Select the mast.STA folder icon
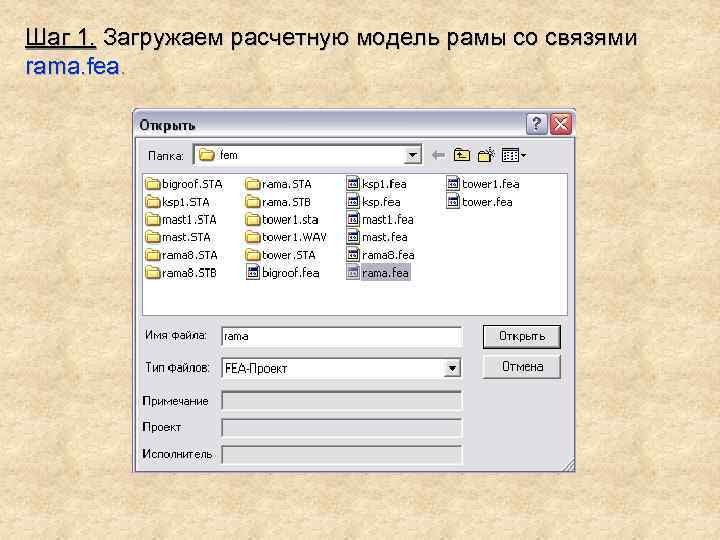The height and width of the screenshot is (540, 720). click(x=152, y=237)
